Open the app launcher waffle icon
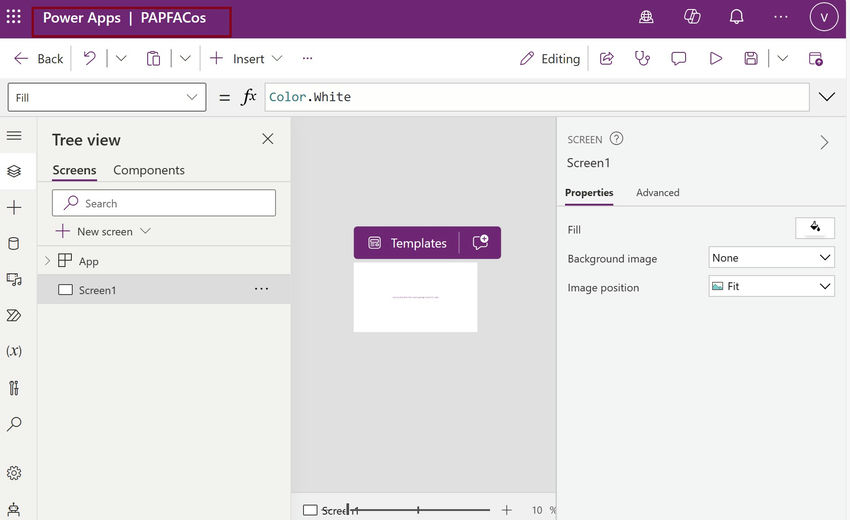The image size is (850, 520). click(14, 17)
